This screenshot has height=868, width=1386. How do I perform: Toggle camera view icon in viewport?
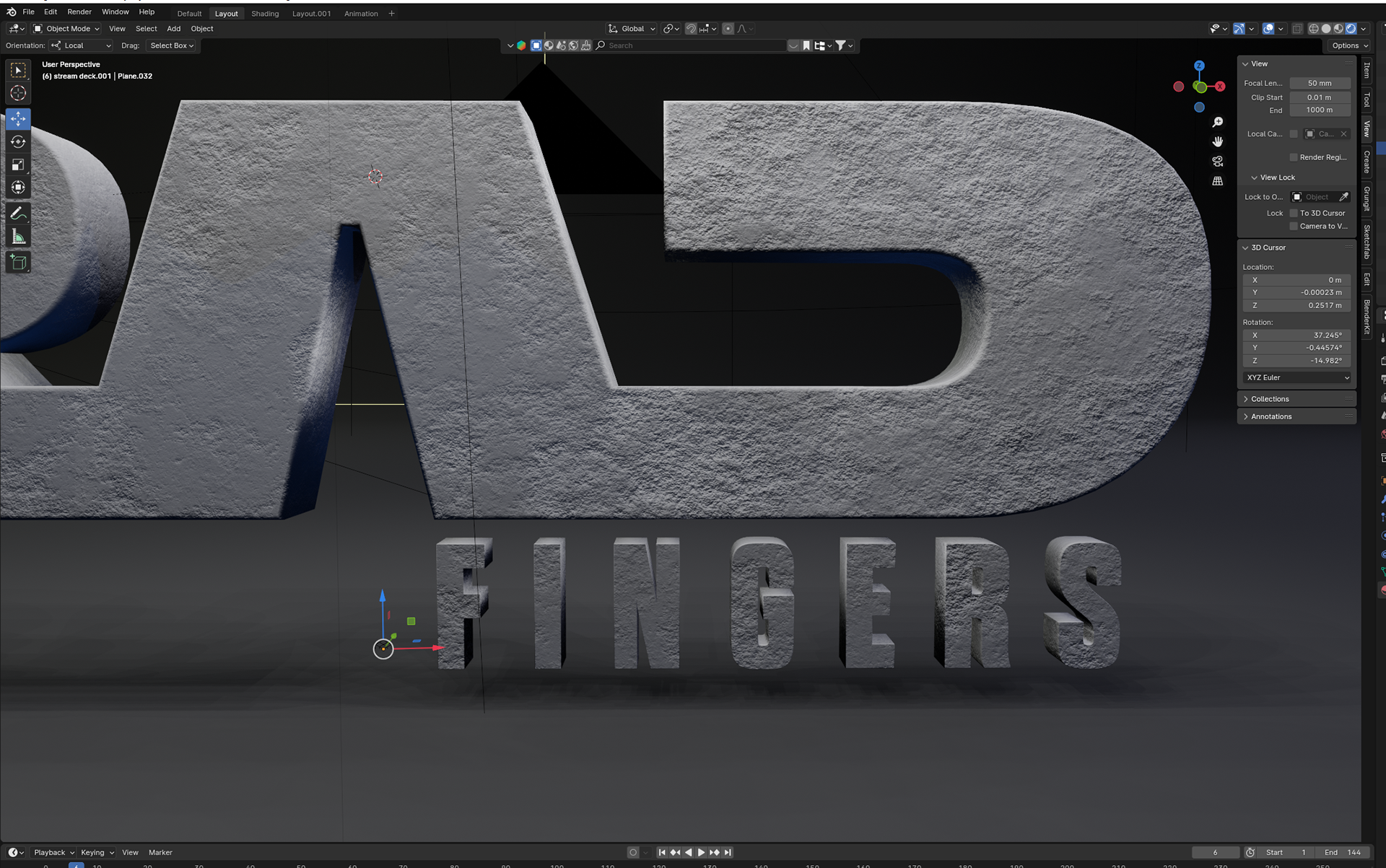[x=1218, y=161]
